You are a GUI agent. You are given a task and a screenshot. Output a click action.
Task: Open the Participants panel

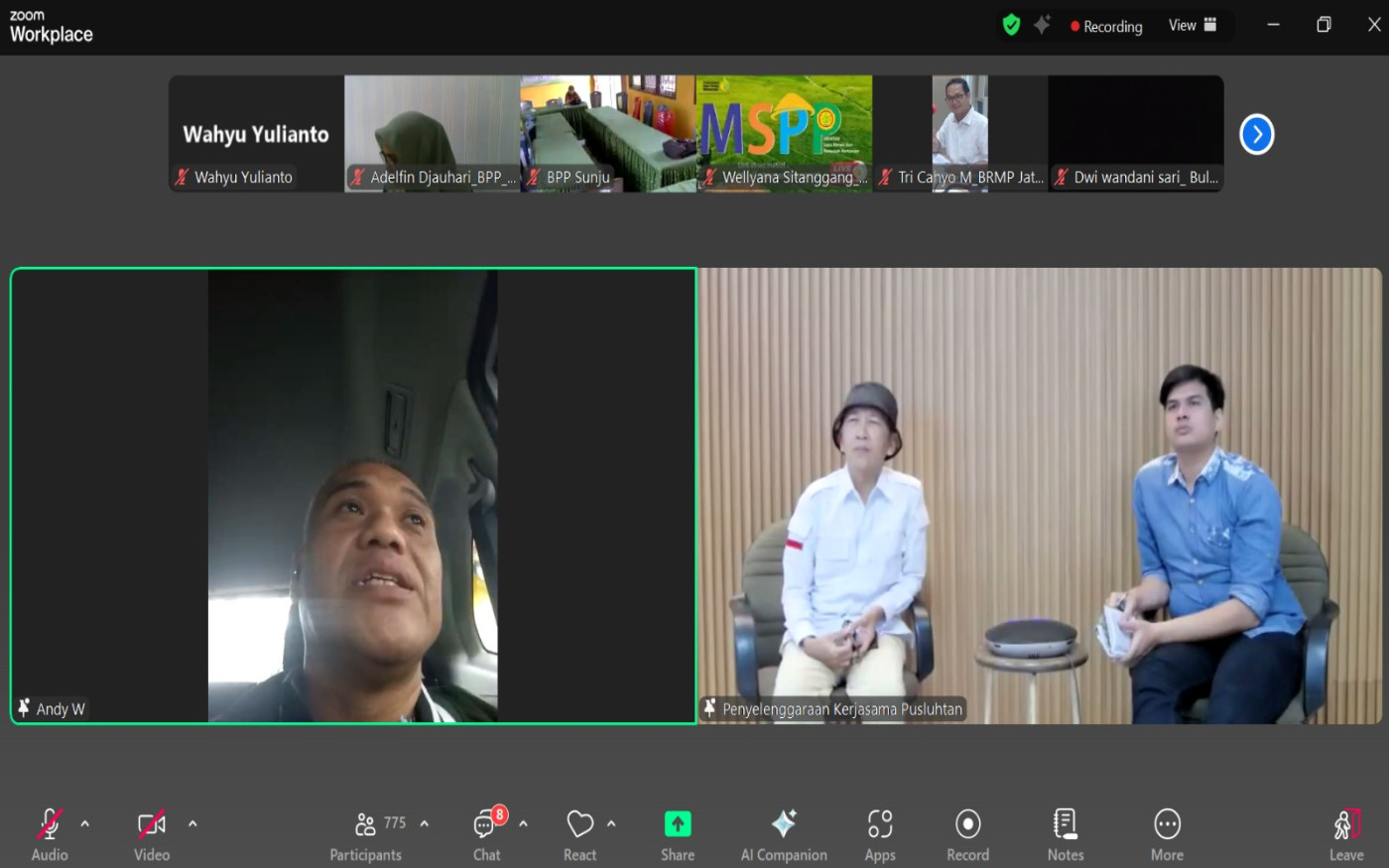click(366, 833)
